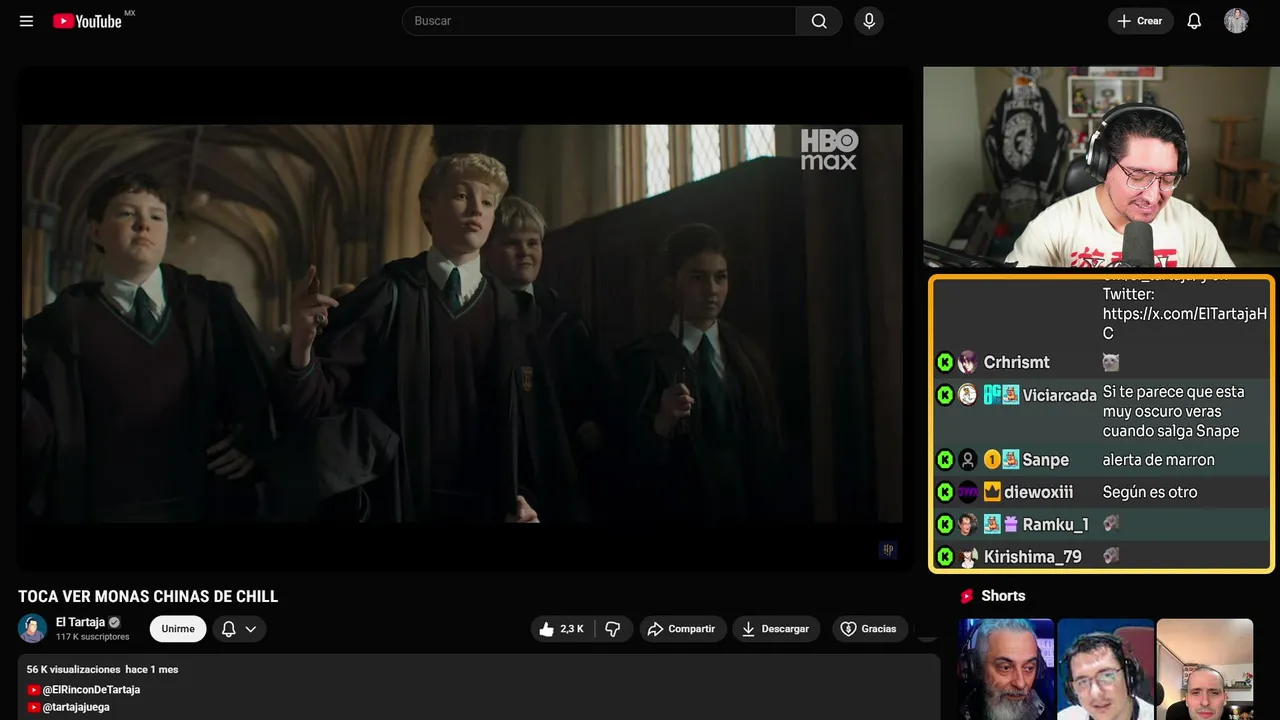Like the video with thumbs up
1280x720 pixels.
click(562, 629)
